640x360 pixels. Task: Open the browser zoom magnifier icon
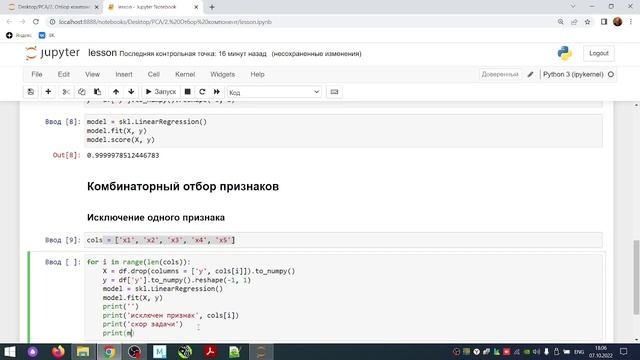tap(560, 22)
